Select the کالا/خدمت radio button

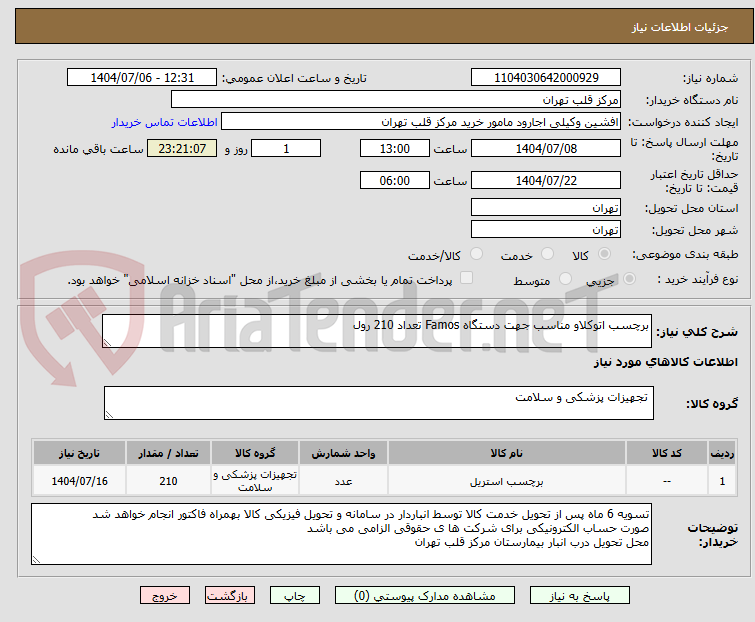[x=476, y=254]
